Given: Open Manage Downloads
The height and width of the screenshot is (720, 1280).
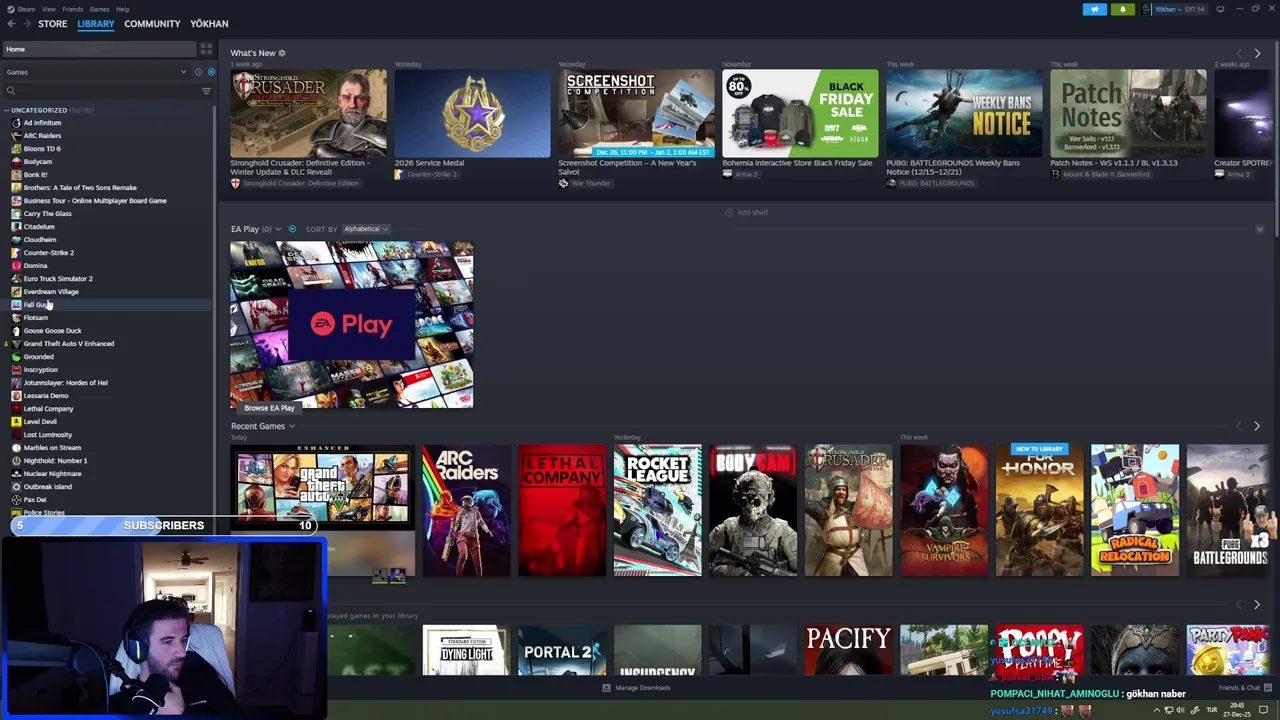Looking at the screenshot, I should click(x=636, y=688).
